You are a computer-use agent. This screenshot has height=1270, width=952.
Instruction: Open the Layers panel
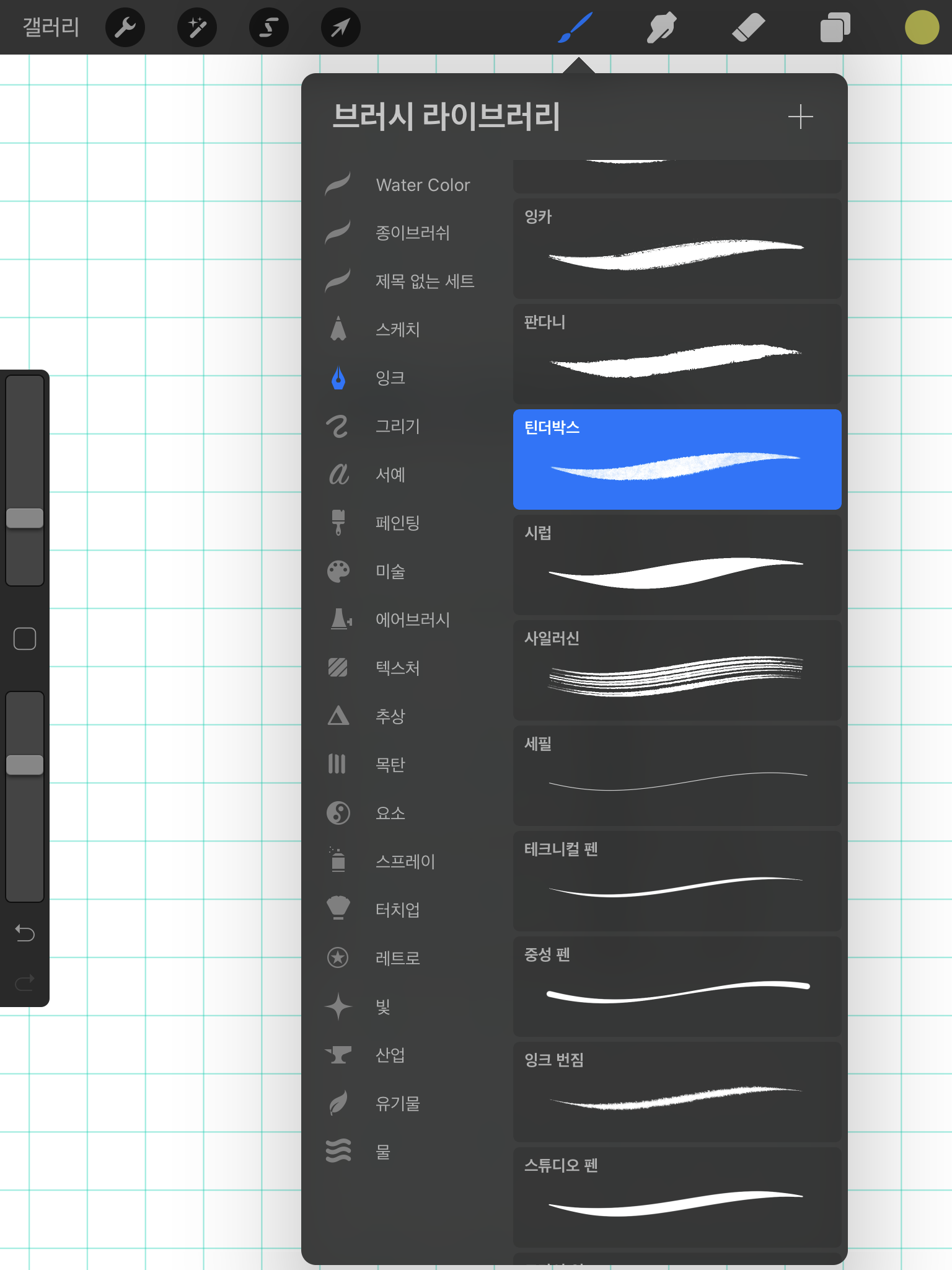pyautogui.click(x=835, y=27)
